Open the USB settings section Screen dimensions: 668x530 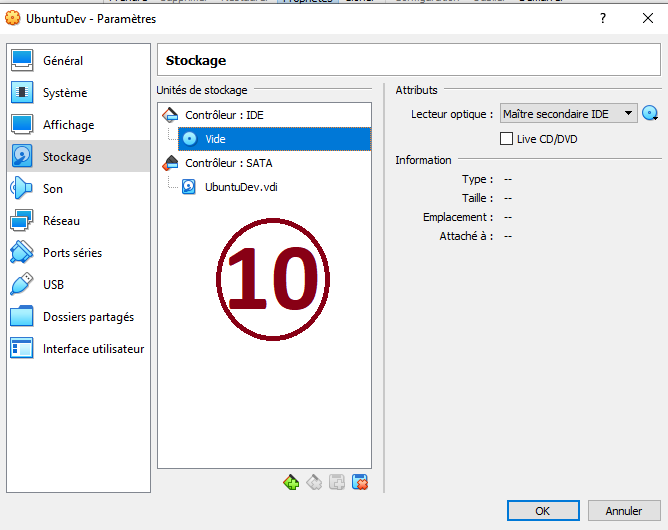pos(54,285)
